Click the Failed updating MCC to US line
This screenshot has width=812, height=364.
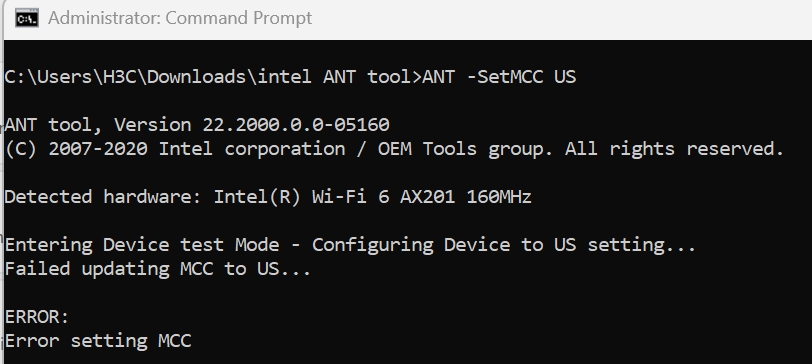[158, 269]
